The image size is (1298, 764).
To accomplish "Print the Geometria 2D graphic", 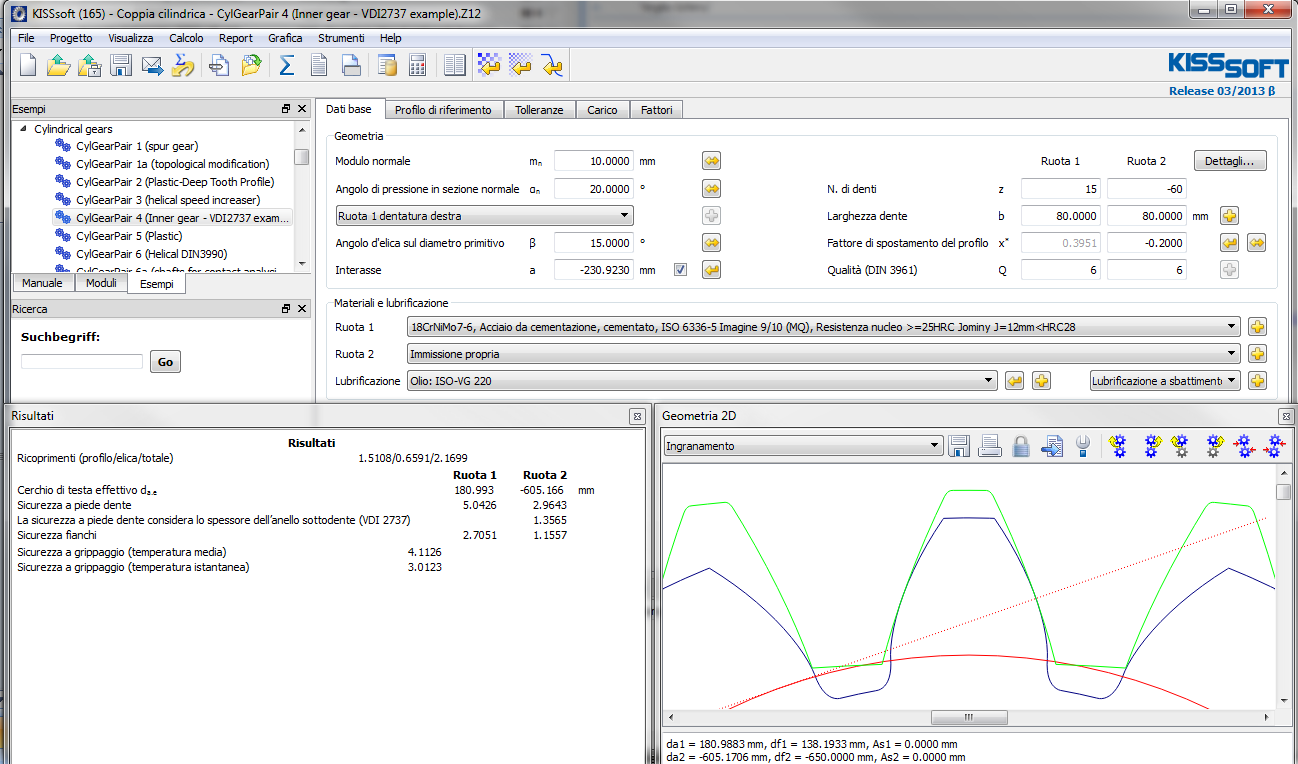I will pyautogui.click(x=990, y=446).
